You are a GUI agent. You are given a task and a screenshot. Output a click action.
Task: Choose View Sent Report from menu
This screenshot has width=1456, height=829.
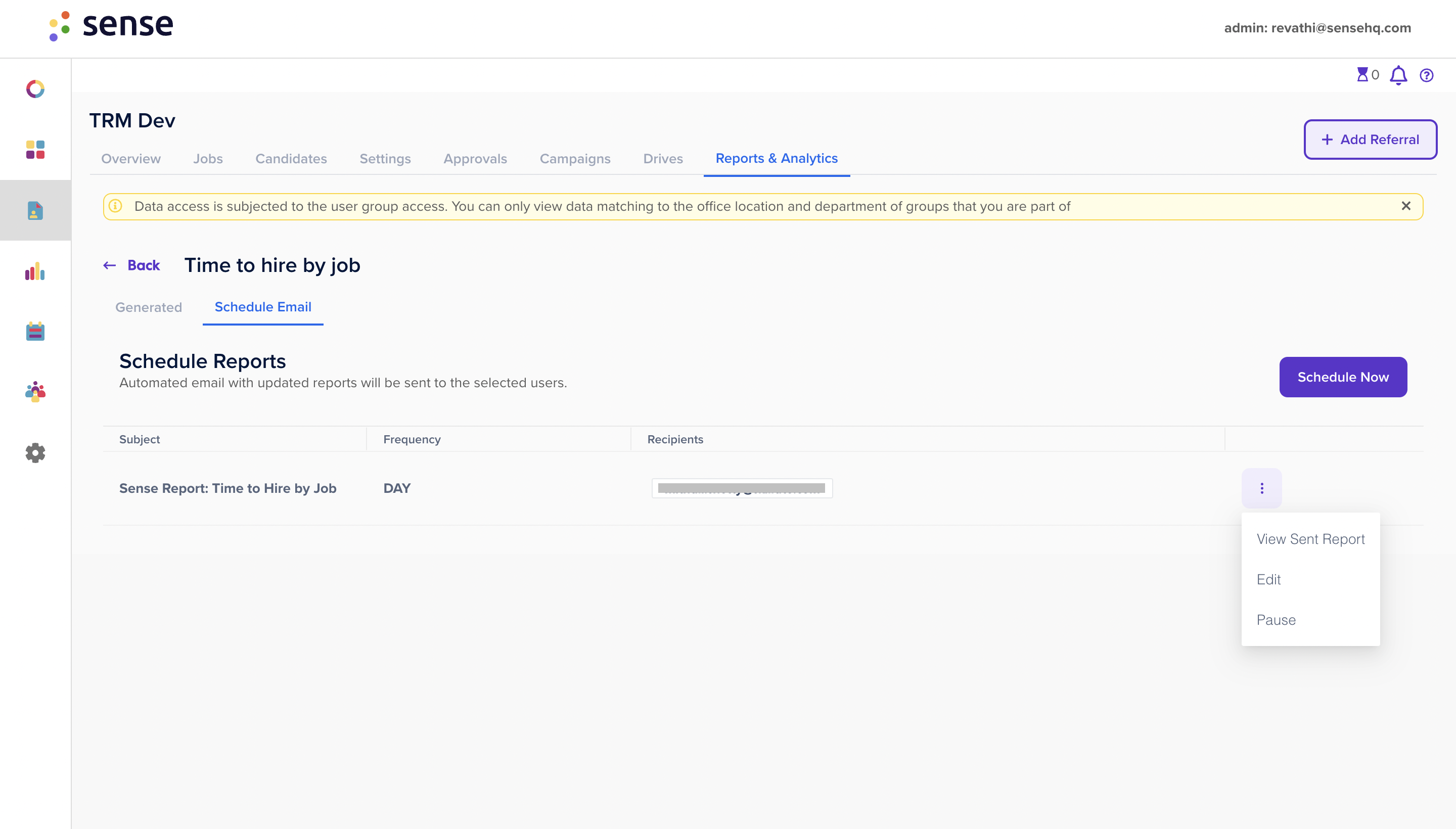(1311, 539)
